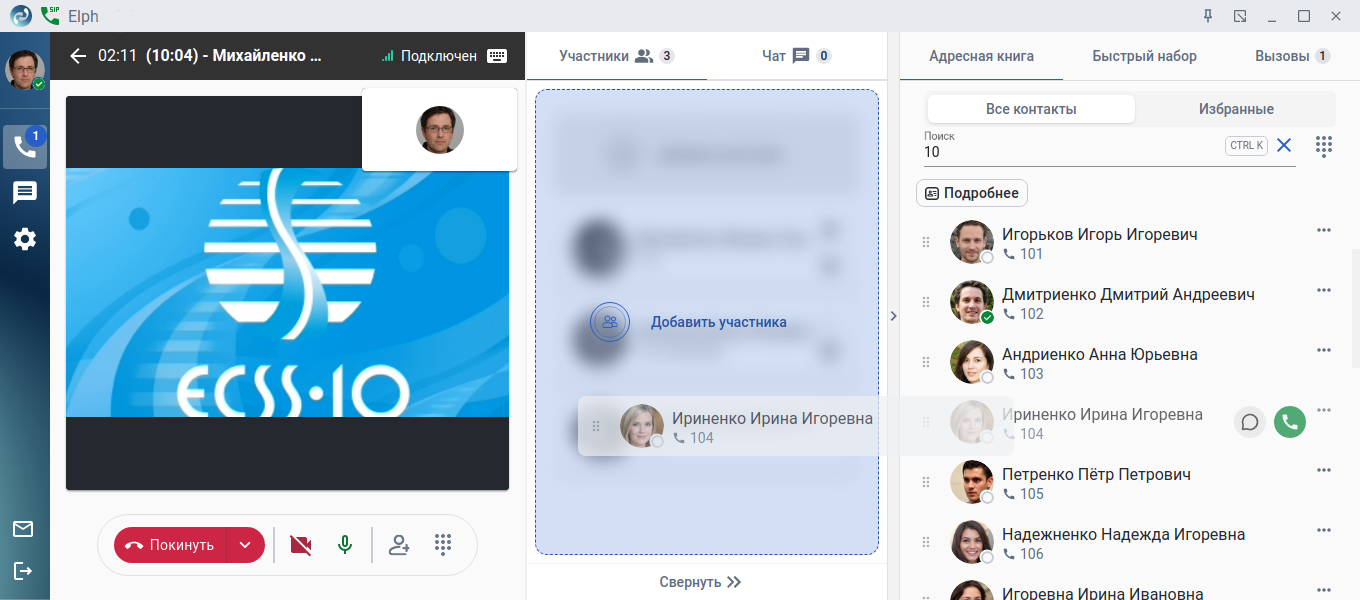Switch to the Участники tab
The height and width of the screenshot is (600, 1360).
(616, 56)
